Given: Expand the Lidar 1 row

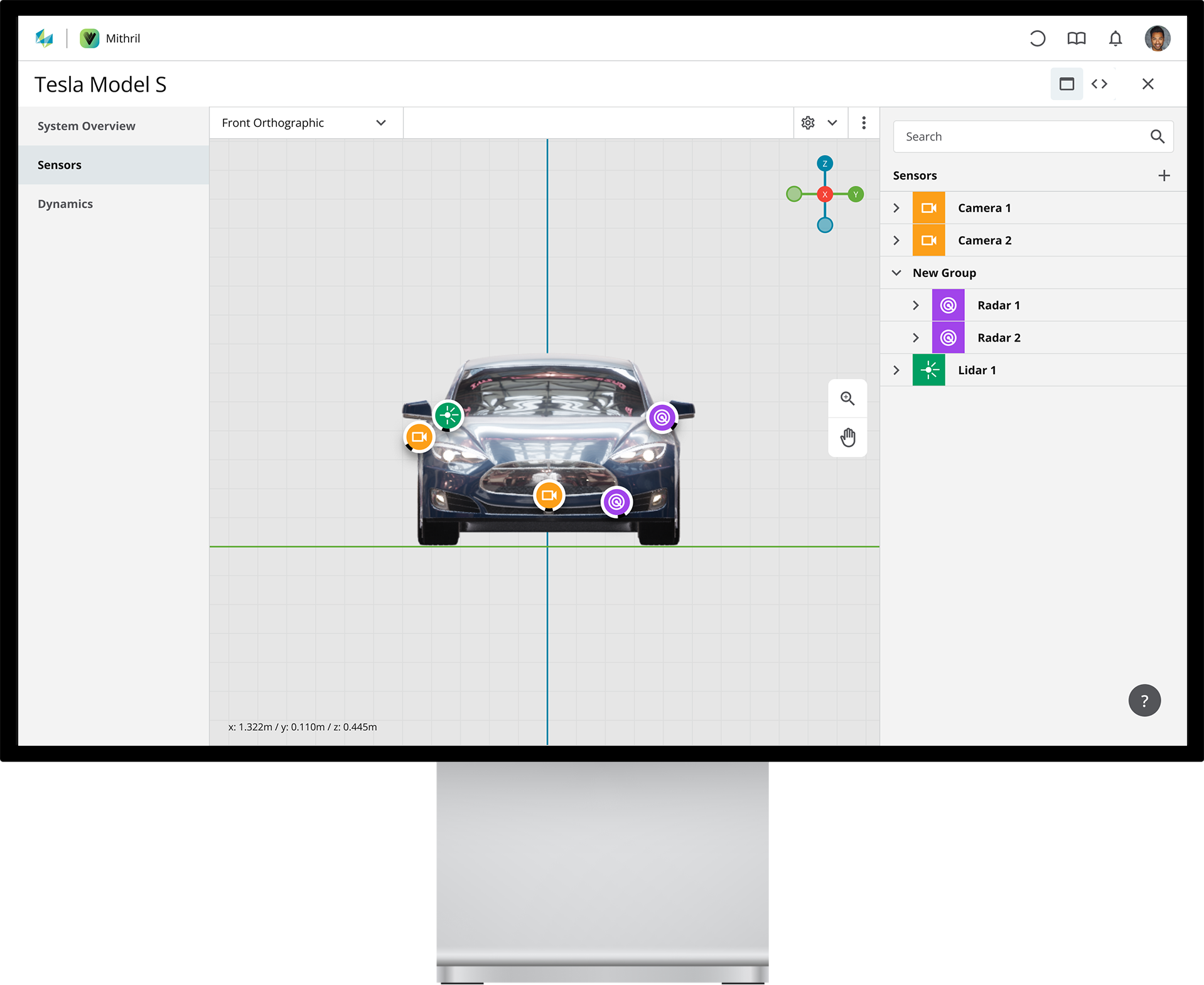Looking at the screenshot, I should pos(896,370).
